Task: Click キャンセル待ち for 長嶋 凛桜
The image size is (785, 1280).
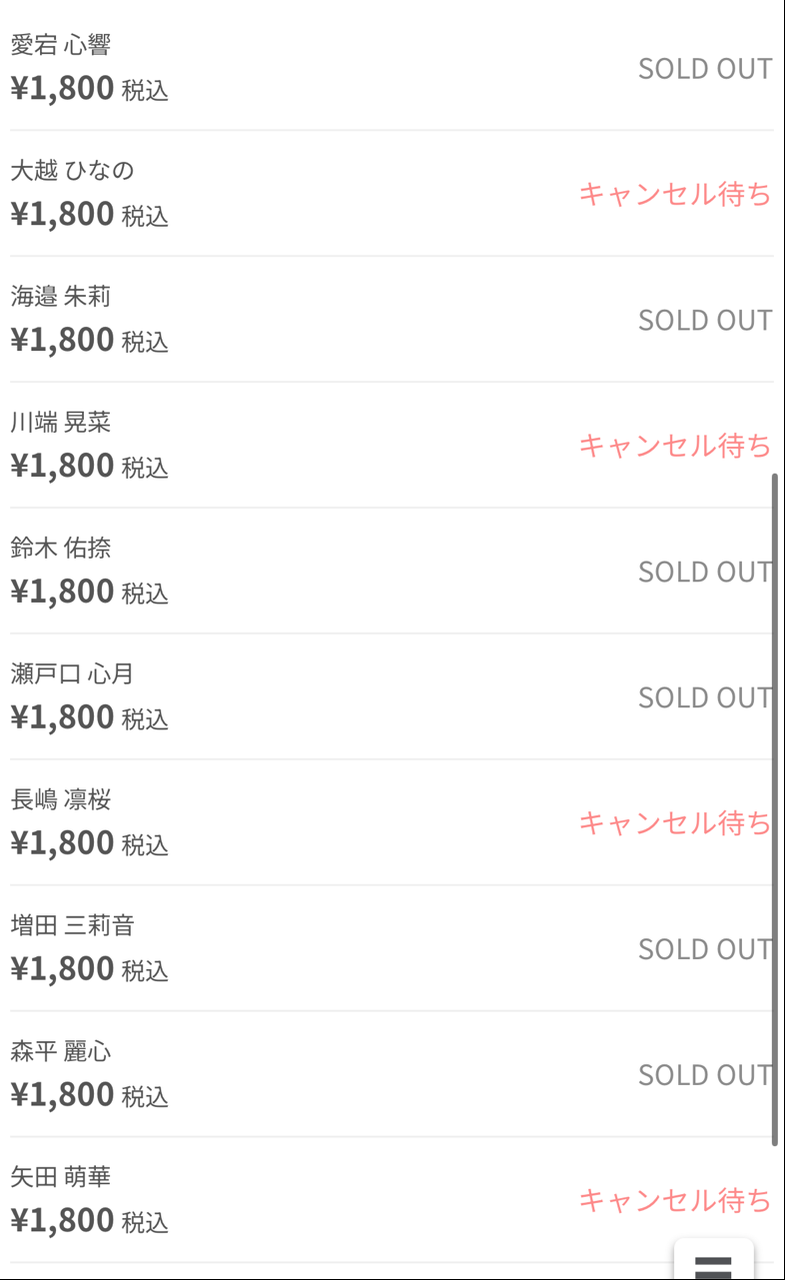Action: click(675, 823)
